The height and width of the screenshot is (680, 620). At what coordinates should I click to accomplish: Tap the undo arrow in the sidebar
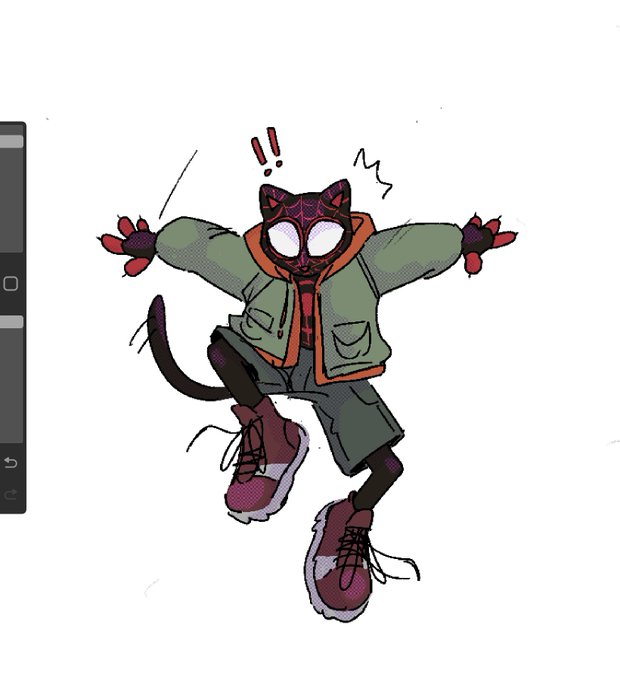11,463
